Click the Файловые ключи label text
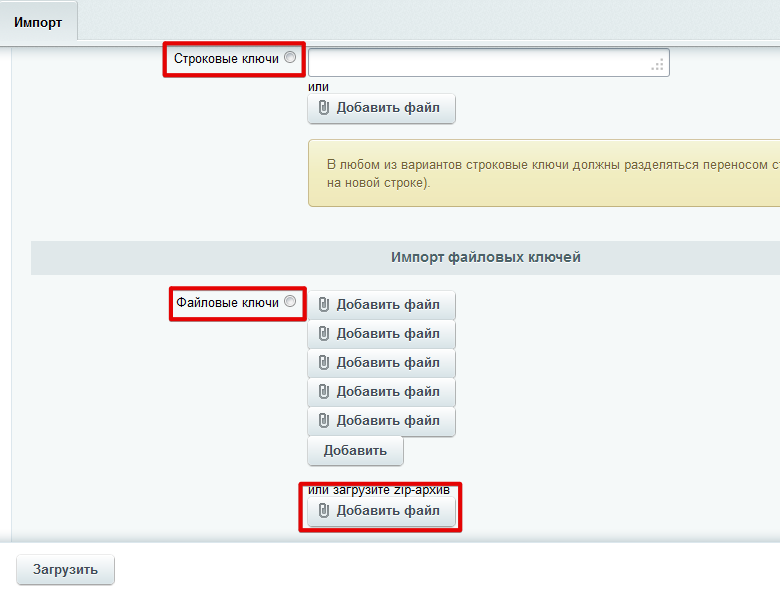This screenshot has height=596, width=780. point(227,302)
